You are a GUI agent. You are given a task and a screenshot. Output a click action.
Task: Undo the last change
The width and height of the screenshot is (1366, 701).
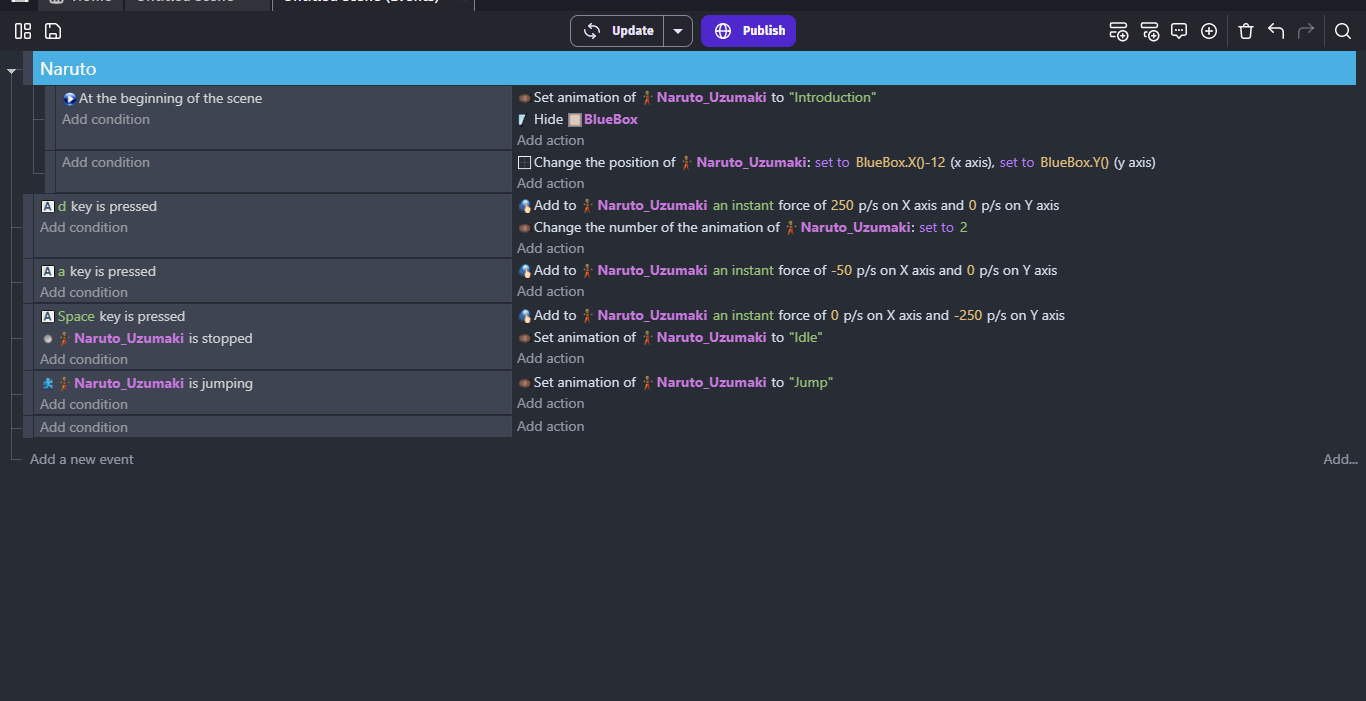[1276, 31]
